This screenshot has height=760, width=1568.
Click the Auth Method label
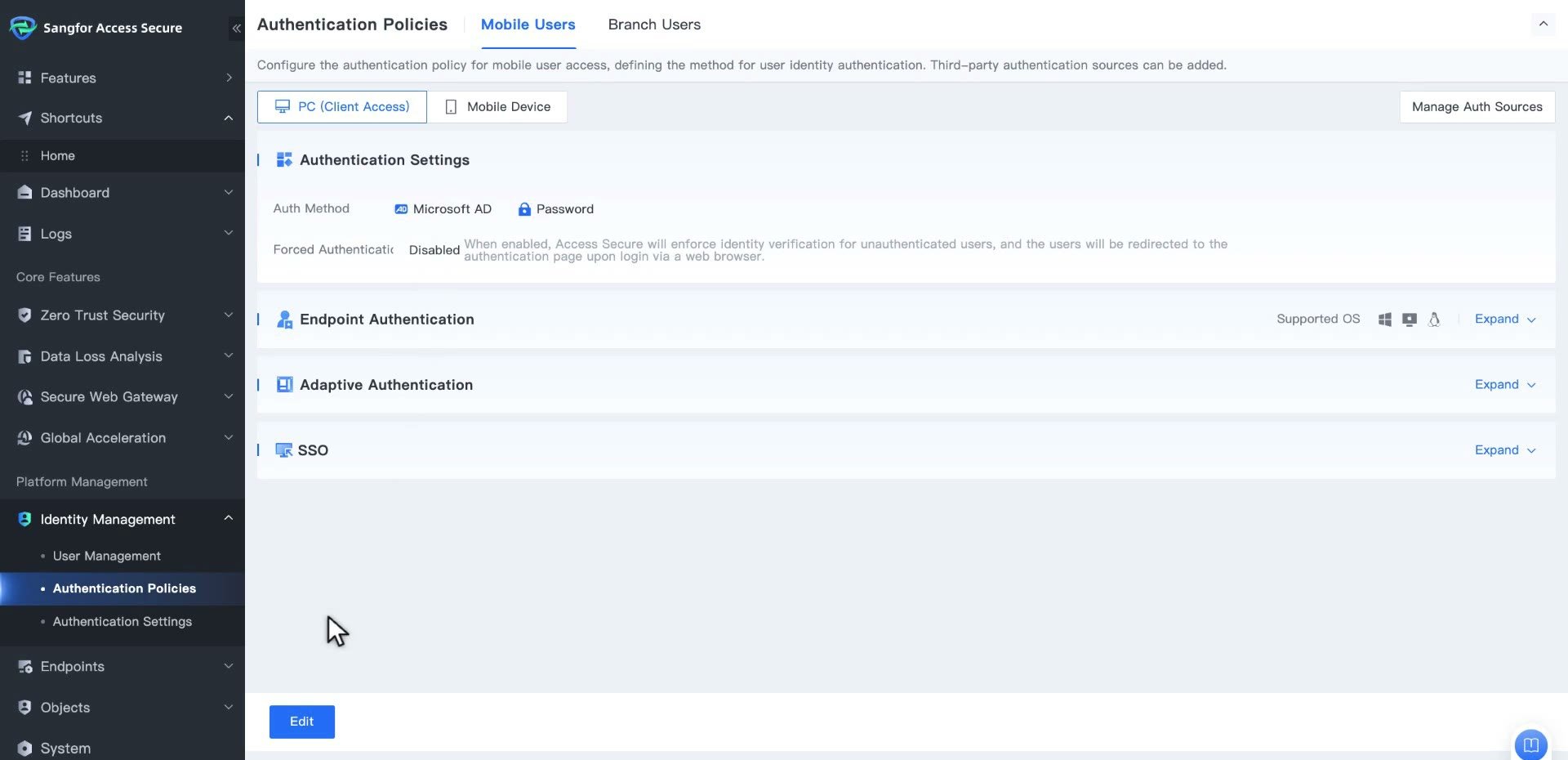coord(311,208)
